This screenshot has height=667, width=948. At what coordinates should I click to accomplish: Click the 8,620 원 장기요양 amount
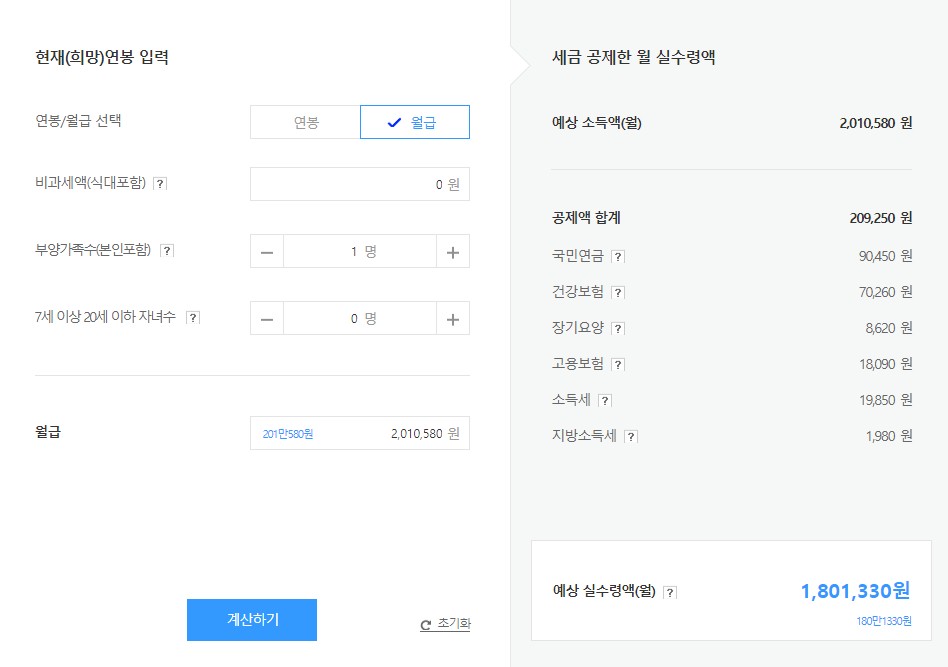pyautogui.click(x=889, y=328)
